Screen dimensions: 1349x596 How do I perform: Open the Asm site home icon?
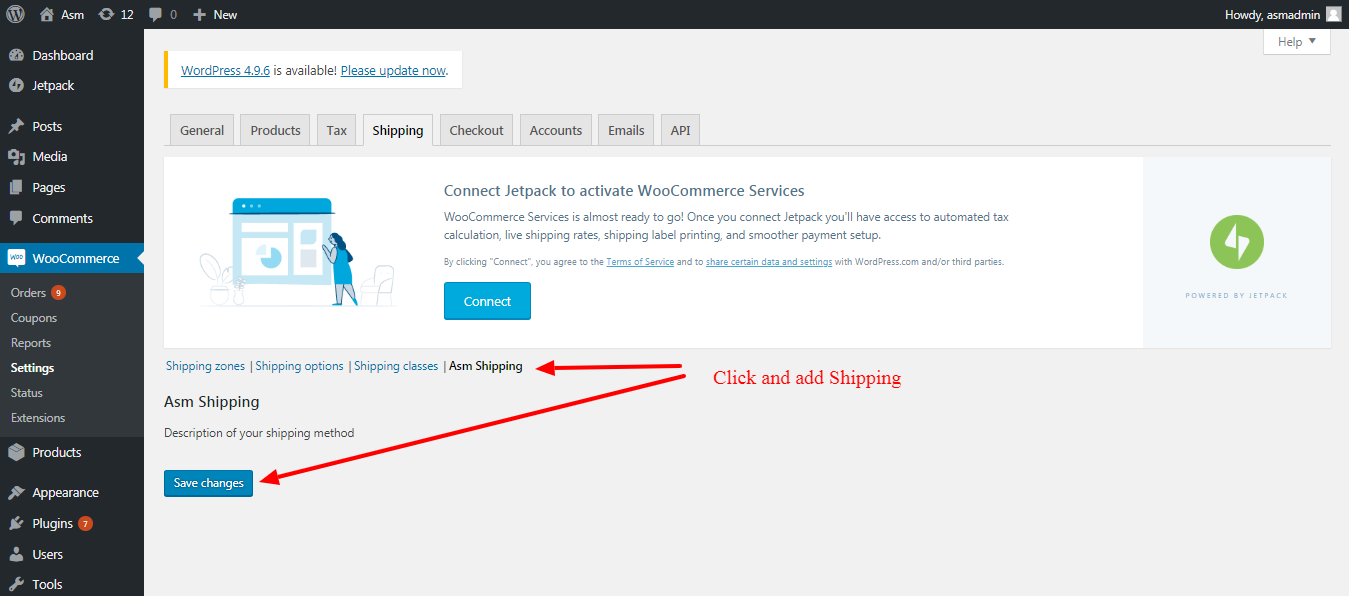47,14
